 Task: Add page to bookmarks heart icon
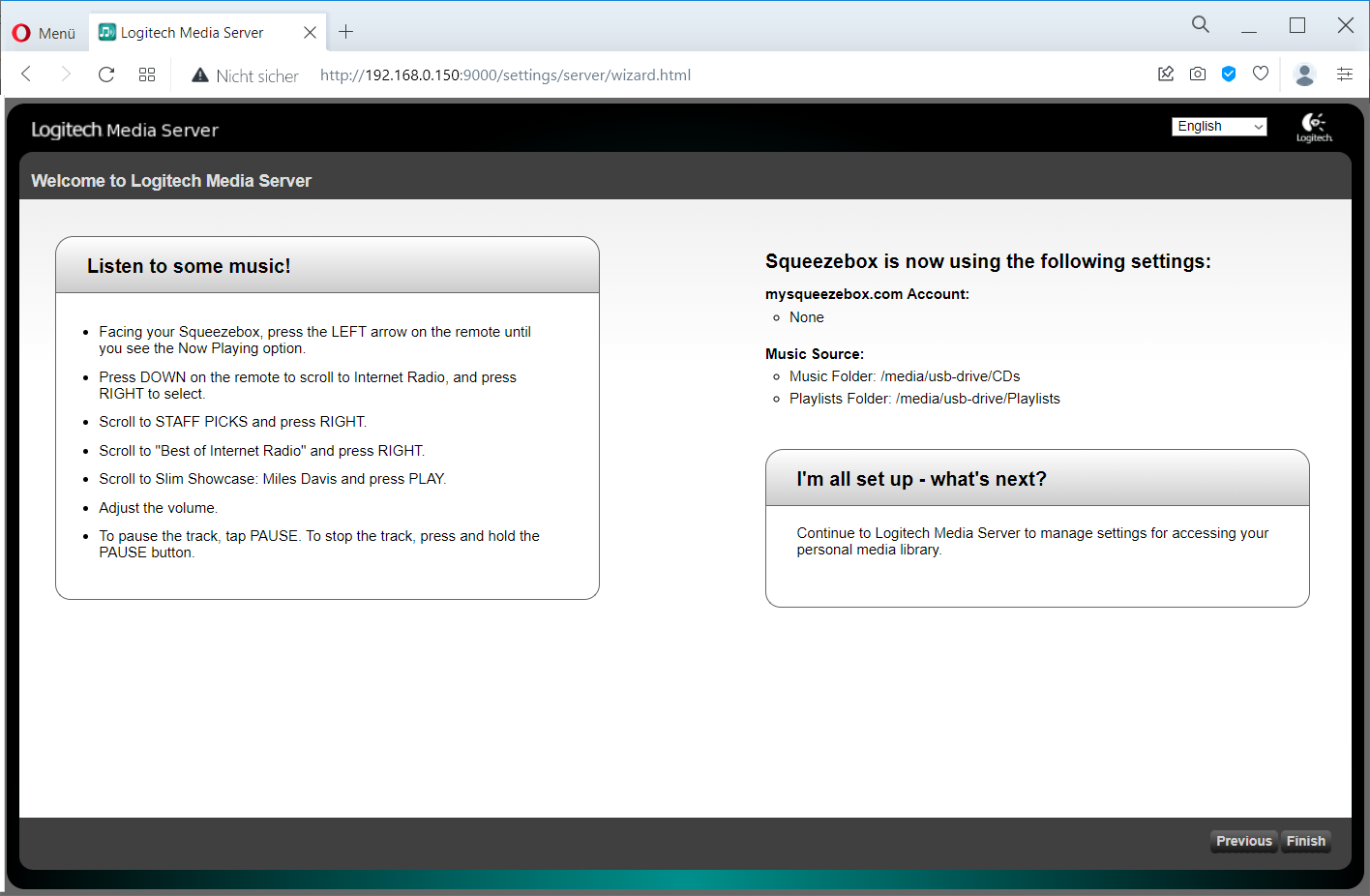(x=1261, y=74)
